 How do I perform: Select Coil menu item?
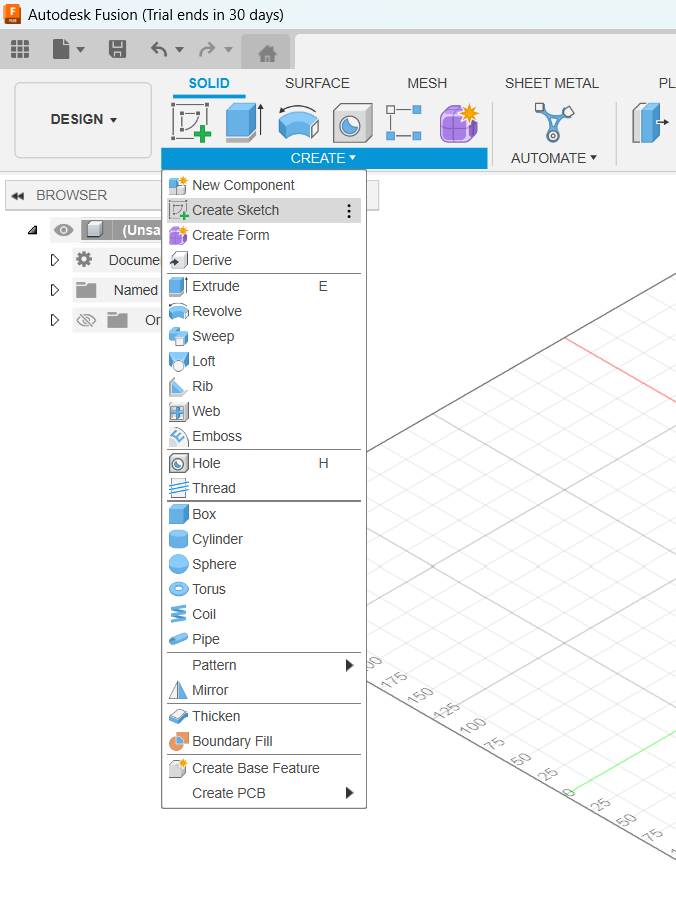(x=264, y=614)
